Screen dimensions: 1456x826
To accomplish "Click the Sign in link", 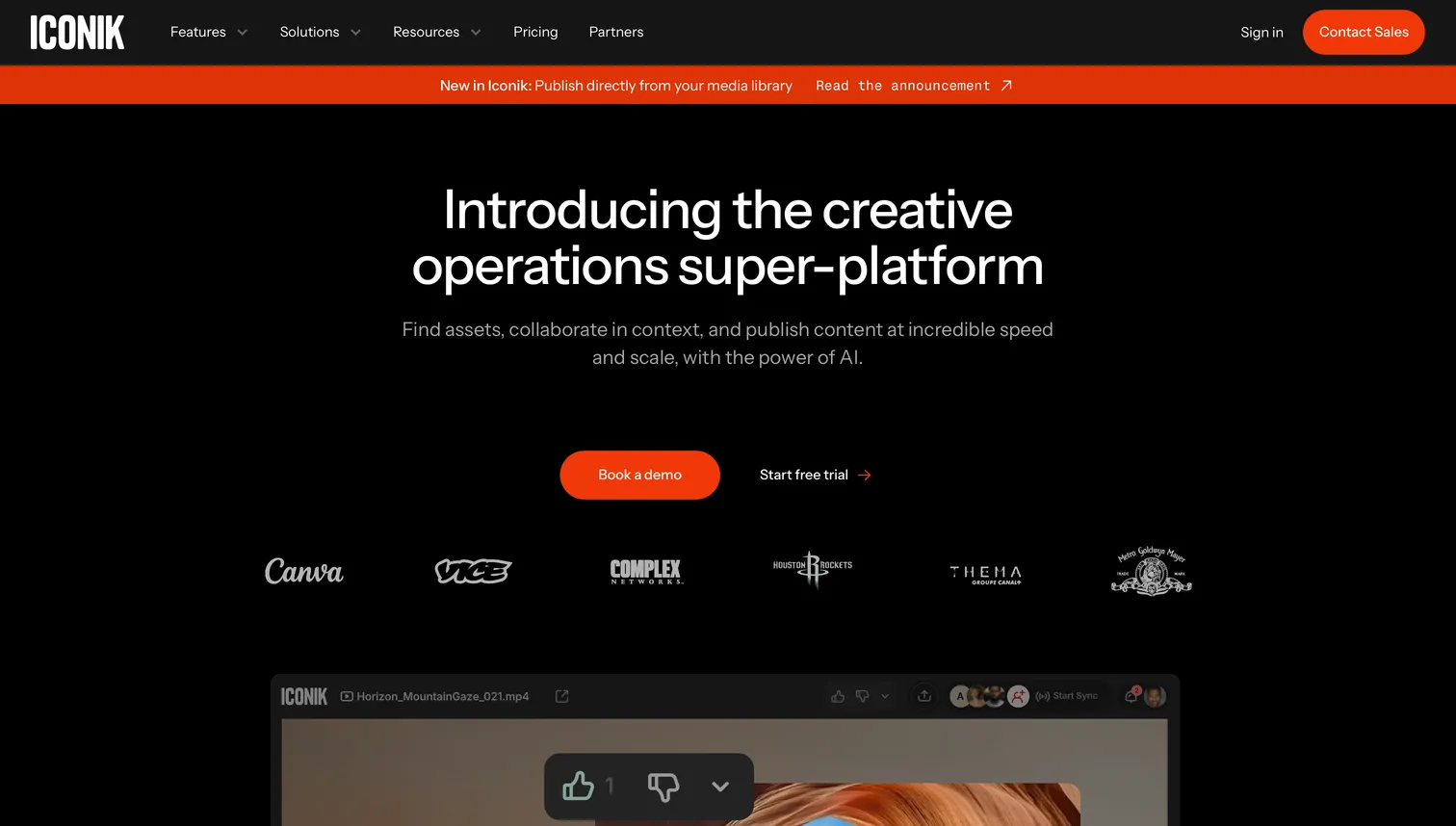I will (1261, 33).
